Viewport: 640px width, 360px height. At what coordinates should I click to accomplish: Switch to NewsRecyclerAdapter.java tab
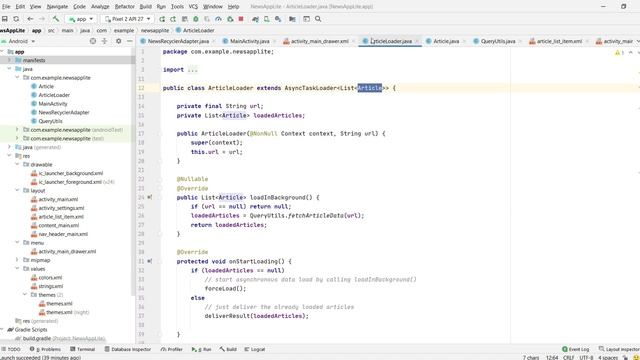click(x=178, y=41)
